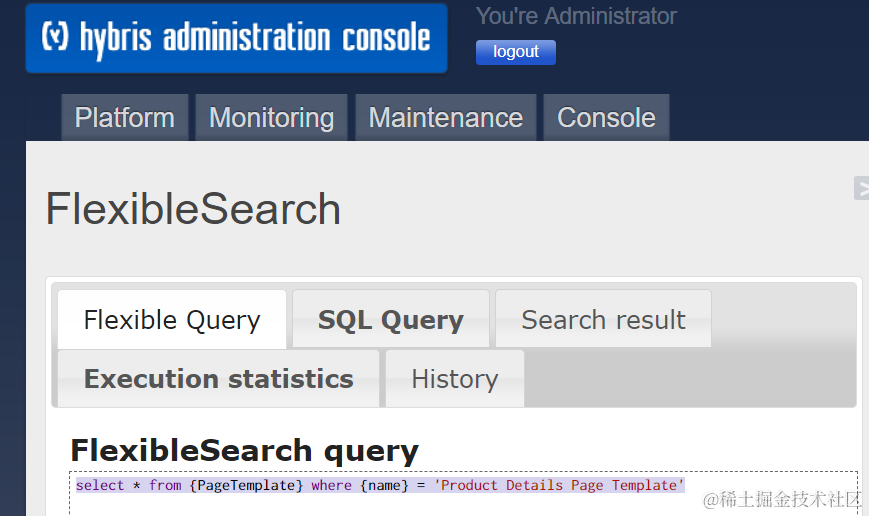Click the FlexibleSearch page heading
This screenshot has width=869, height=516.
click(193, 209)
